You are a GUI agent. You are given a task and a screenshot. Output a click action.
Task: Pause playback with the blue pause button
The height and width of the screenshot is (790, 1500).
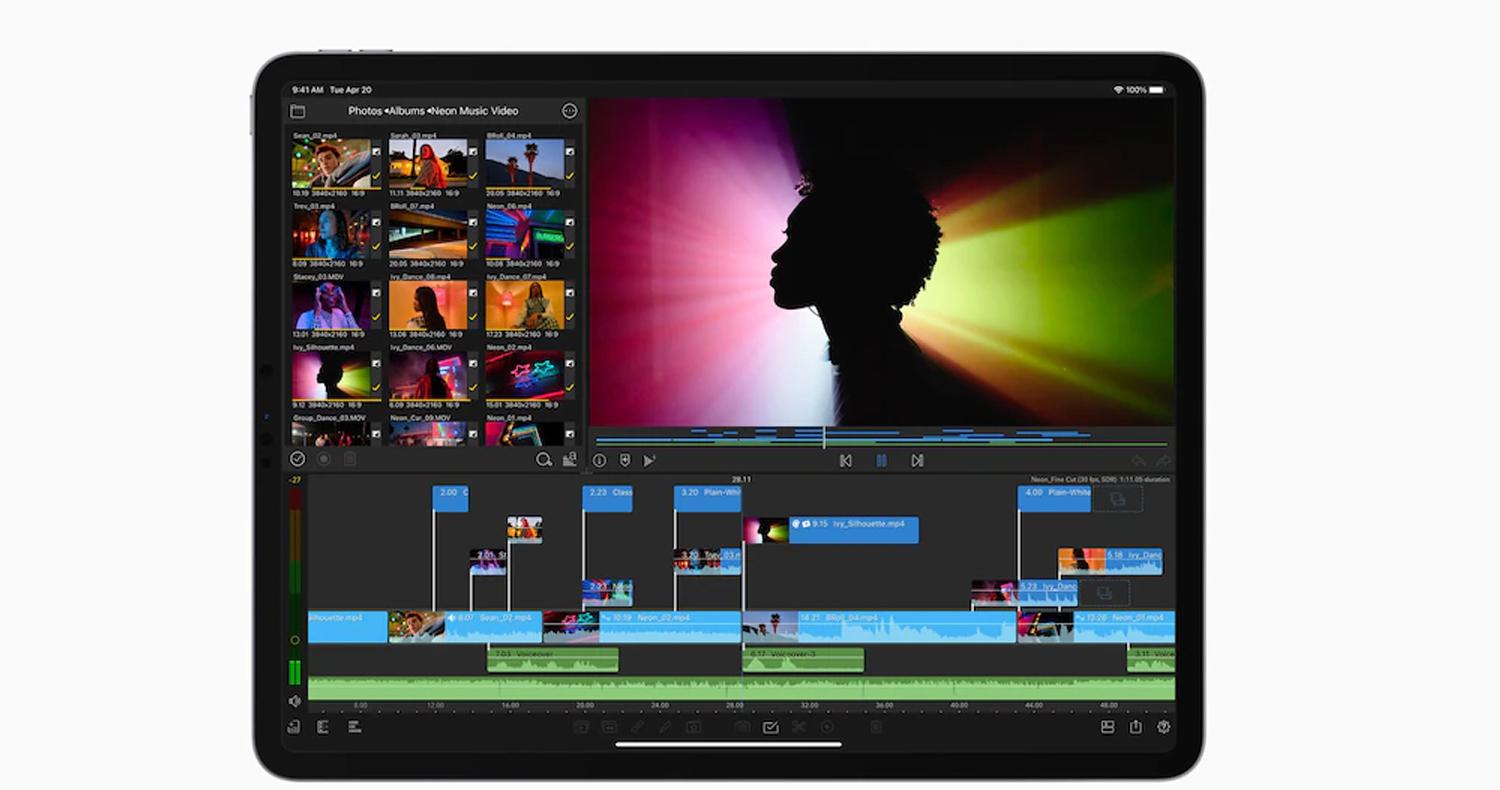(881, 461)
